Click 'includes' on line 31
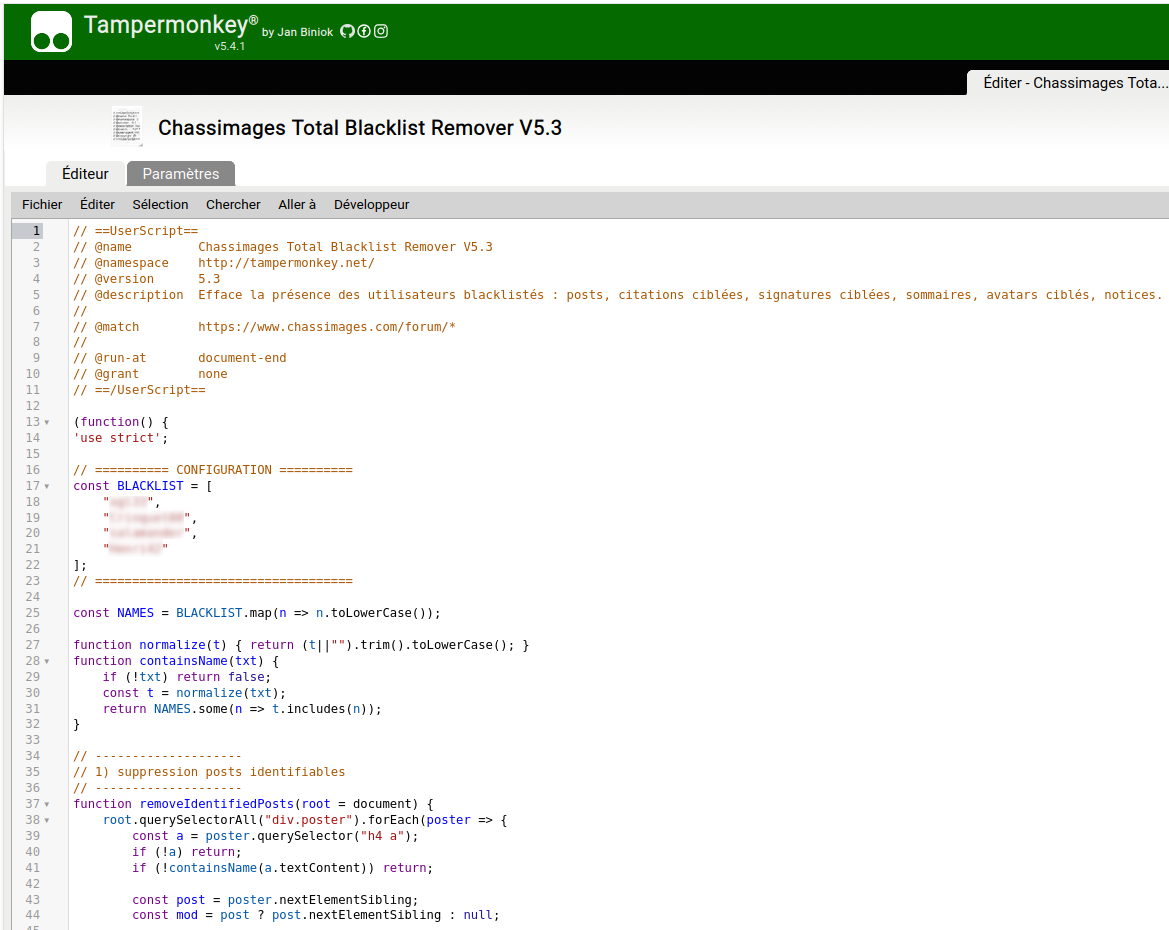1169x930 pixels. (x=316, y=709)
